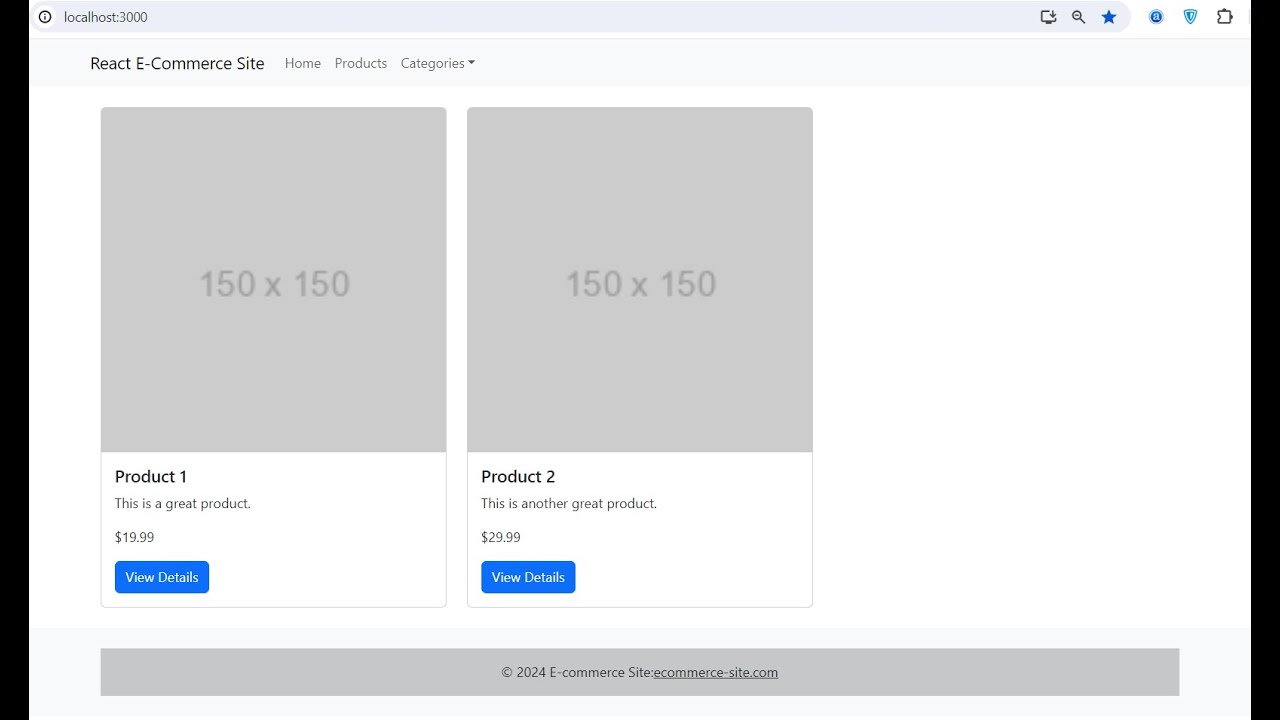Click the Product 2 title

[518, 477]
